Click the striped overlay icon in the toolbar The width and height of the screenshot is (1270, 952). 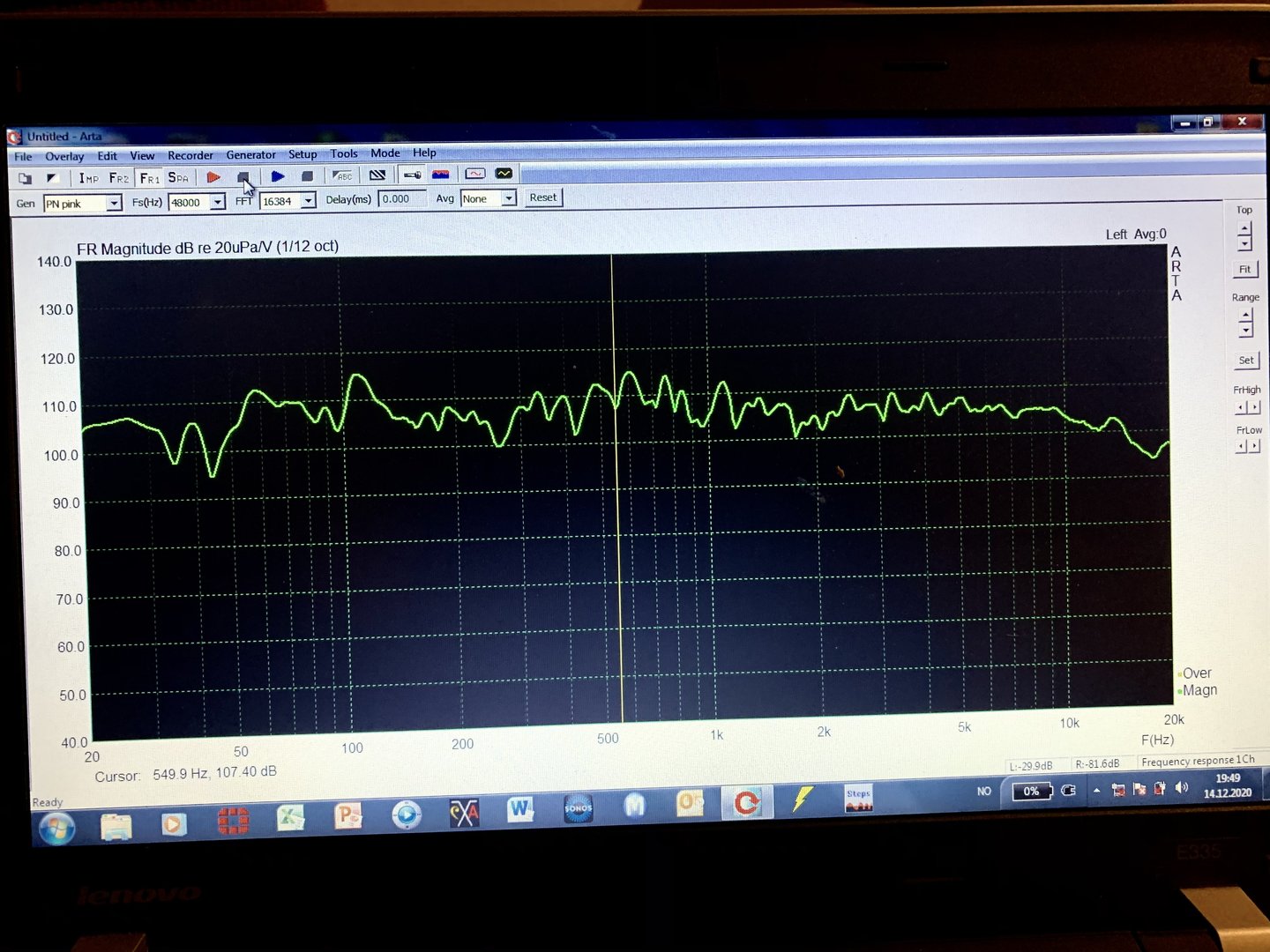click(x=377, y=175)
